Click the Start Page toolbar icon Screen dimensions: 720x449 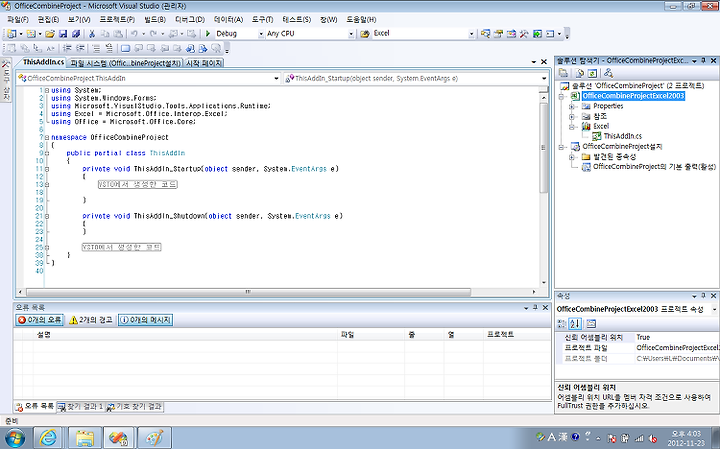537,34
